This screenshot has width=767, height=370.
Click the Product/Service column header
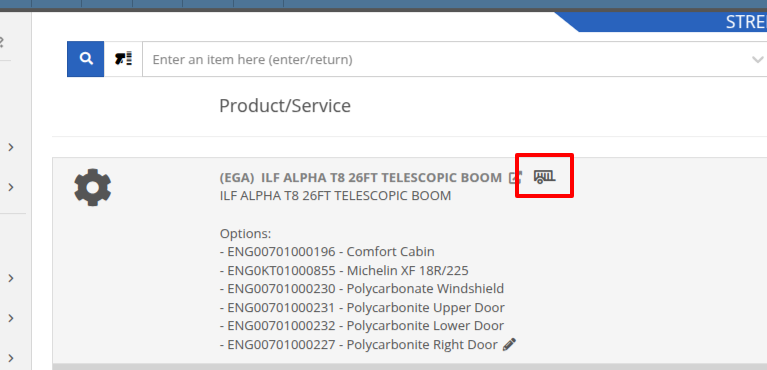[x=285, y=106]
